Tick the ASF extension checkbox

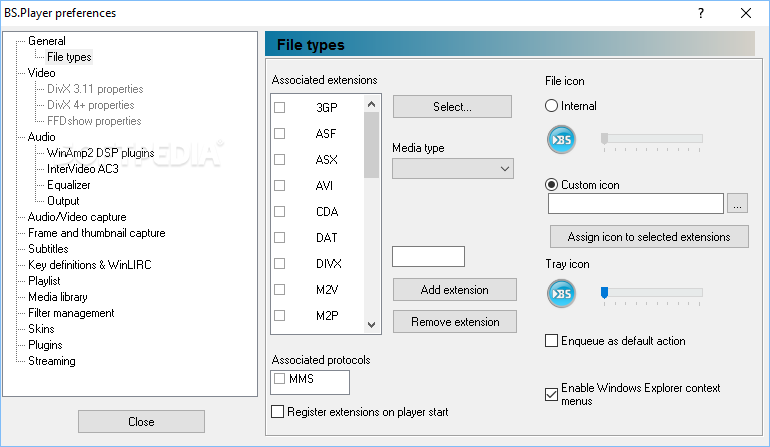pos(279,134)
